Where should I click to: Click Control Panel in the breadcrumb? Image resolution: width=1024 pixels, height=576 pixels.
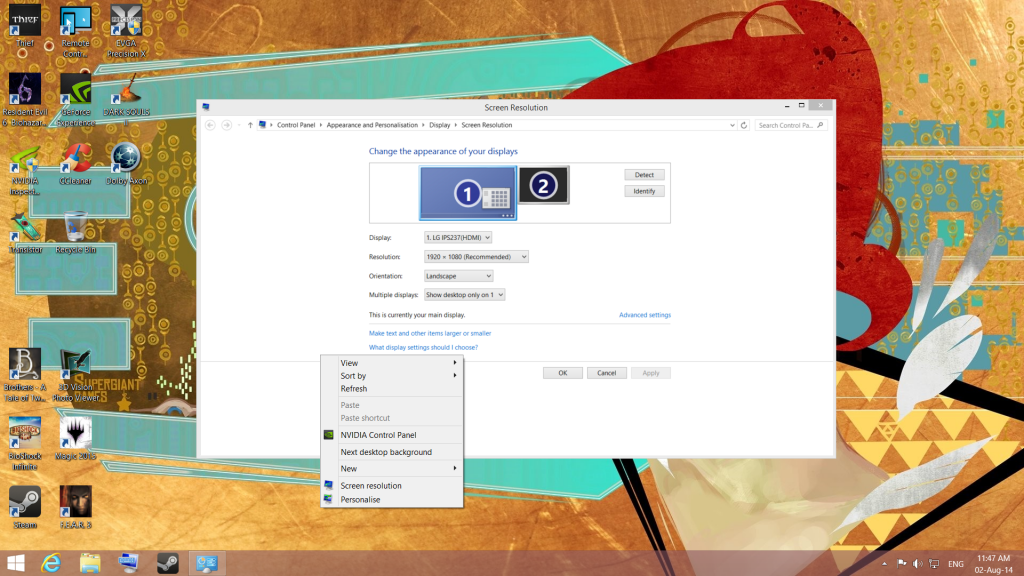(296, 125)
